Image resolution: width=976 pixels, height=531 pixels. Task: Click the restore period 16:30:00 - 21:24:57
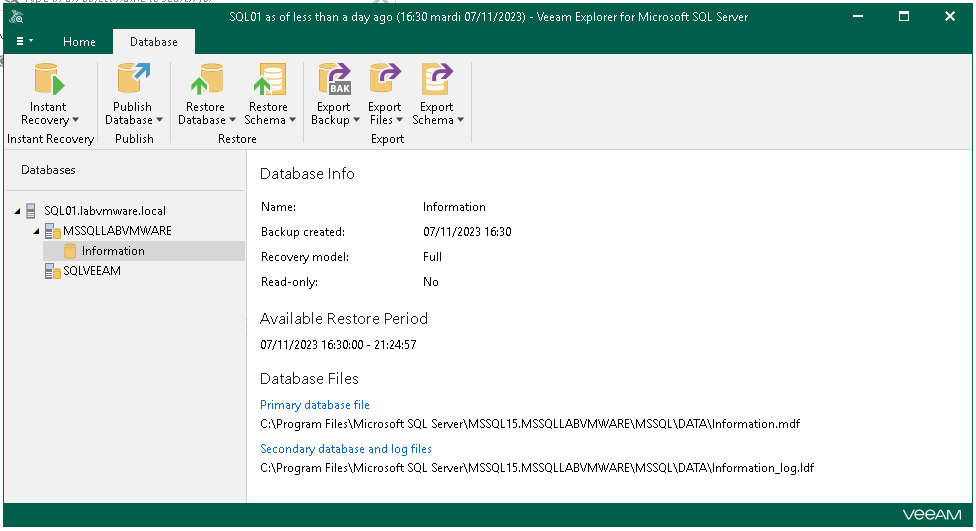click(339, 345)
